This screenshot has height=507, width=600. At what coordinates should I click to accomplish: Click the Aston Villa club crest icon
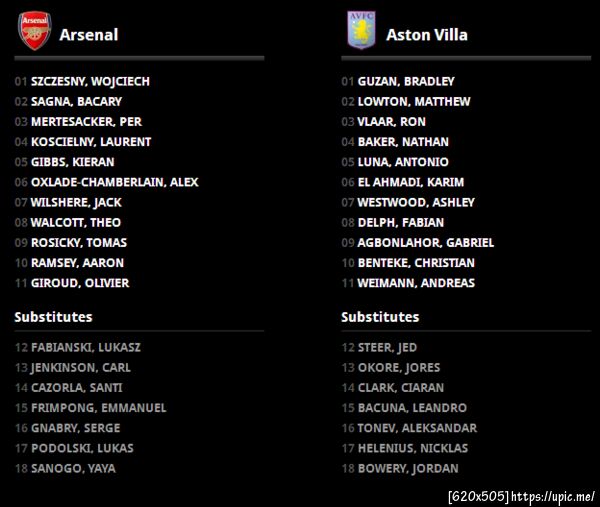point(360,31)
